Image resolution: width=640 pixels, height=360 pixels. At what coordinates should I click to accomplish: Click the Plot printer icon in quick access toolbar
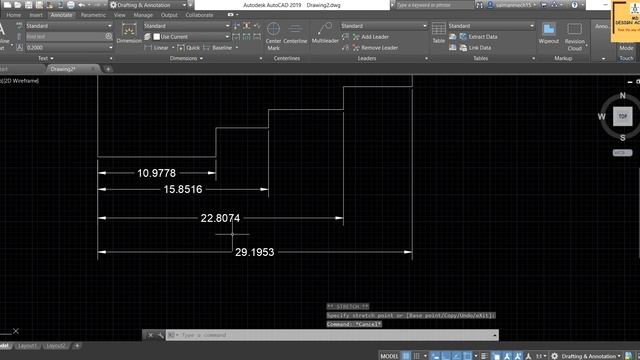[x=71, y=5]
